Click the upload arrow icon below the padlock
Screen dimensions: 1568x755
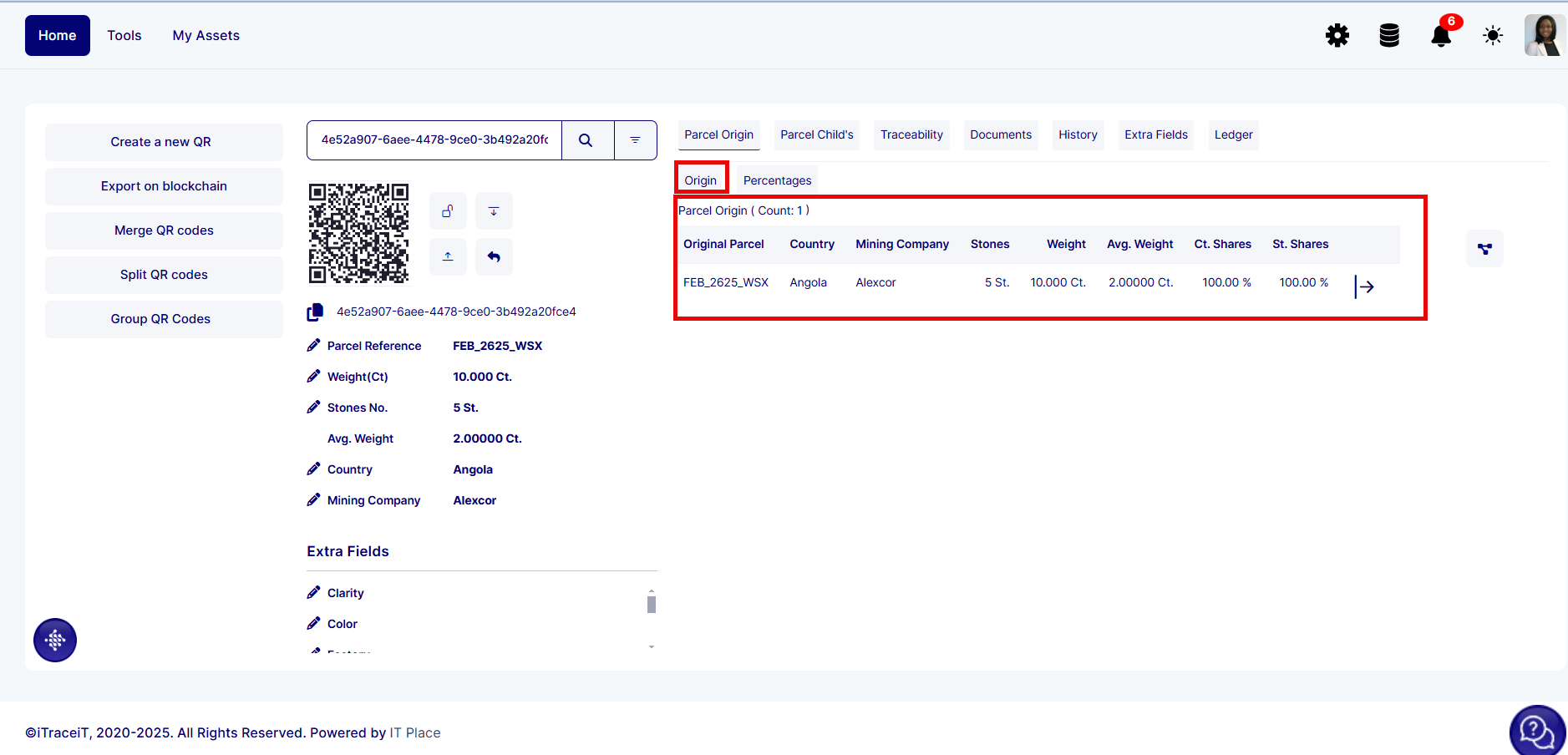(x=448, y=256)
